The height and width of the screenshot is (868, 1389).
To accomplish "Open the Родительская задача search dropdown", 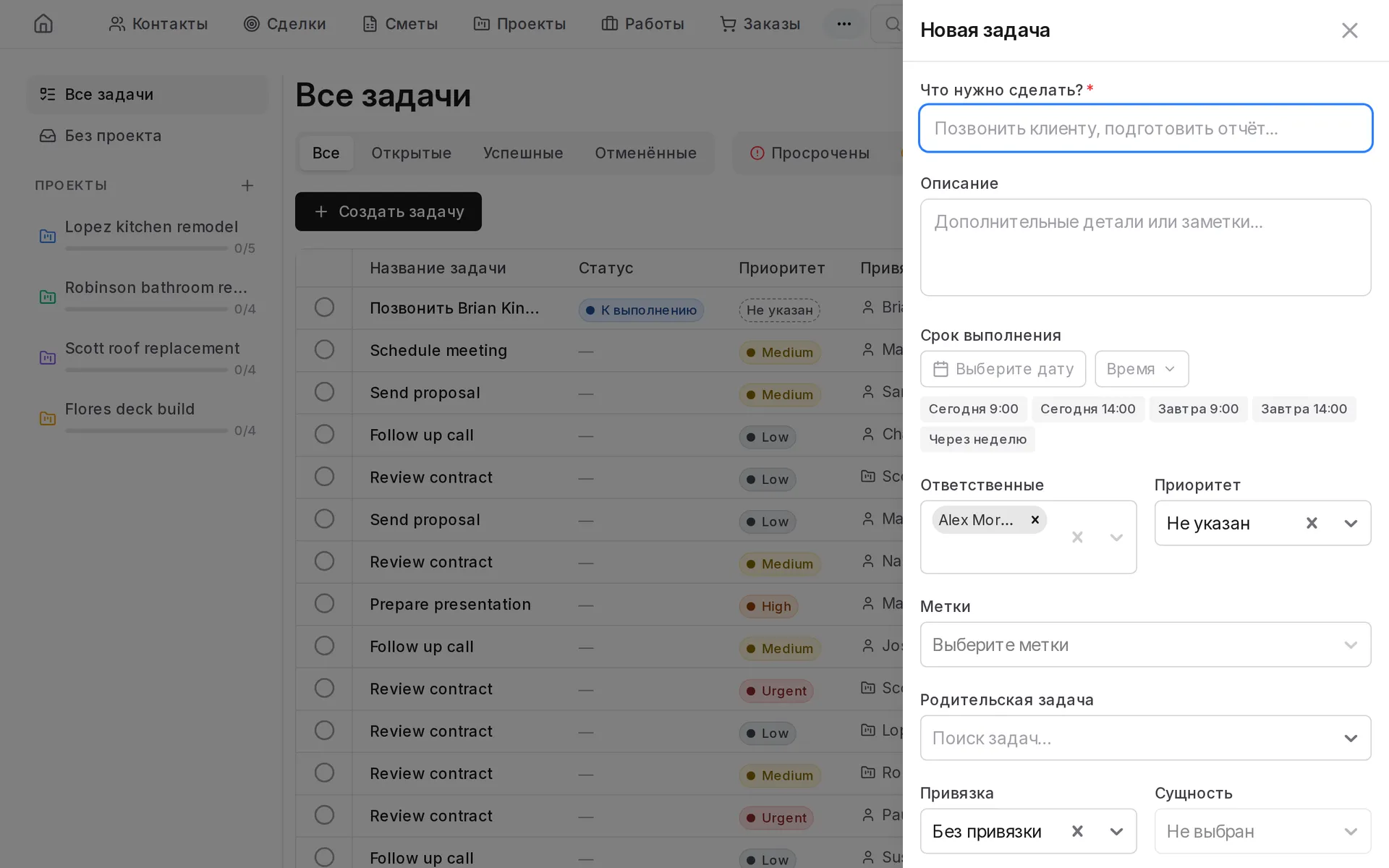I will pos(1145,738).
